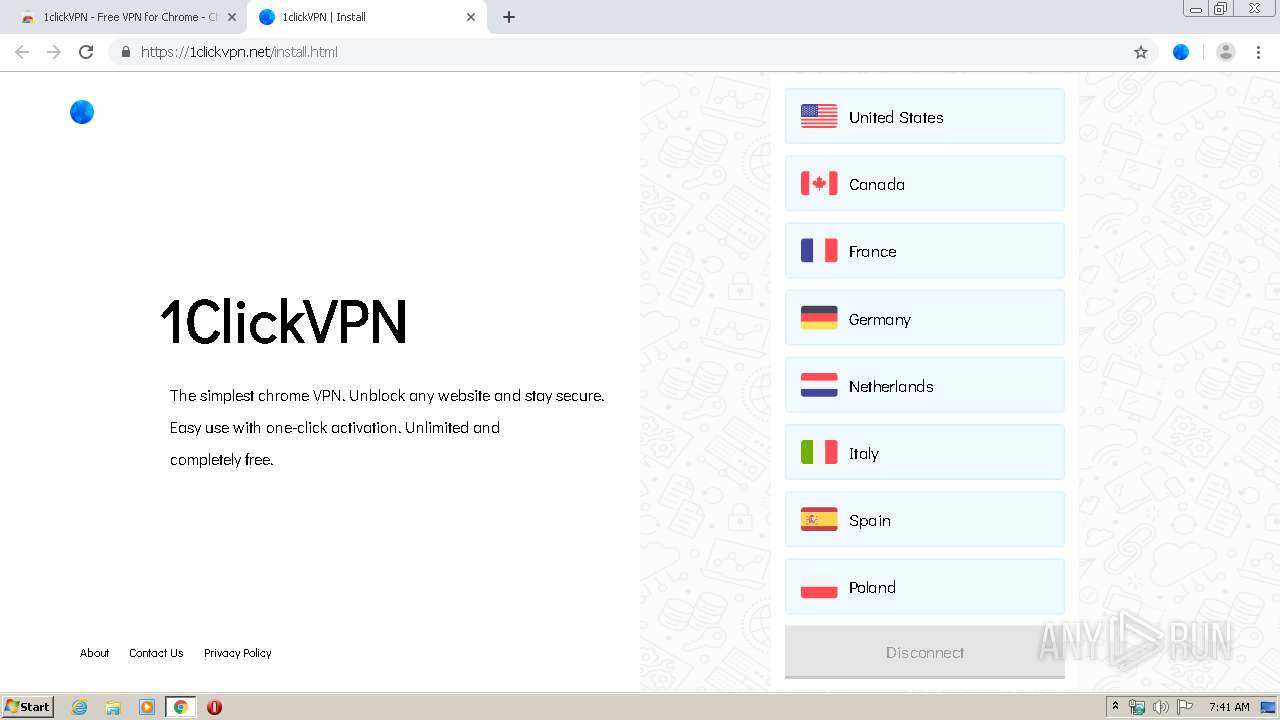Go back to previous page

[x=22, y=52]
